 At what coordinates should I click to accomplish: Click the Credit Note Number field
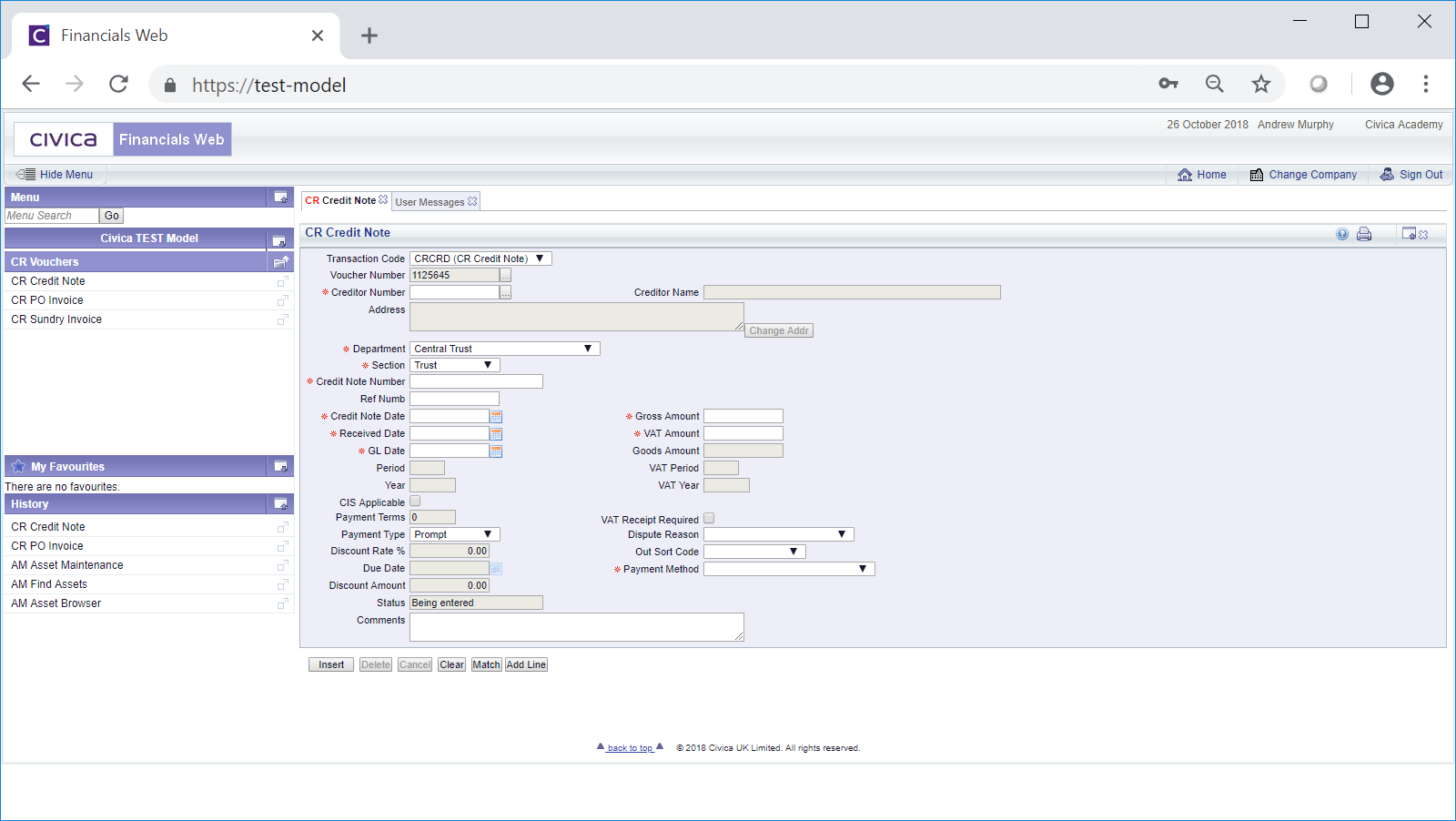coord(476,381)
